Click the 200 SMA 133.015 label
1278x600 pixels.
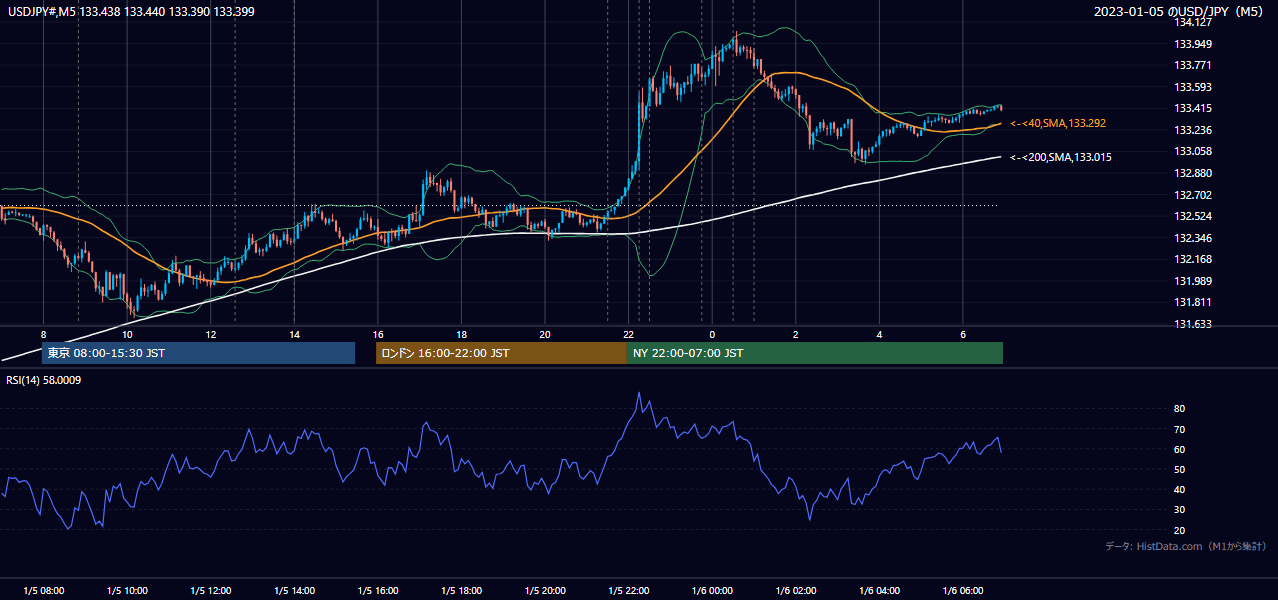tap(1060, 157)
